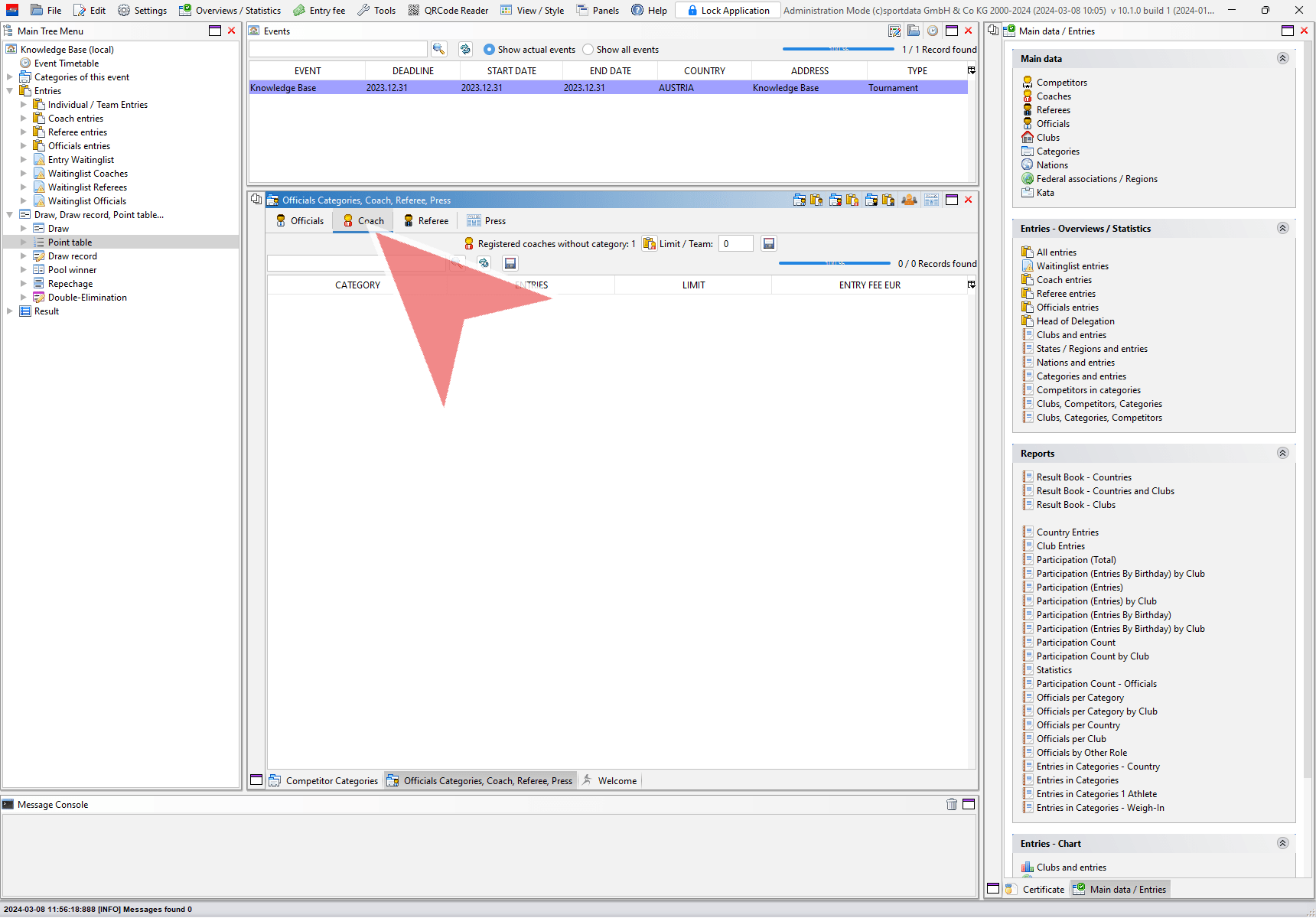1316x918 pixels.
Task: Click the edit event icon in Events header
Action: coord(894,31)
